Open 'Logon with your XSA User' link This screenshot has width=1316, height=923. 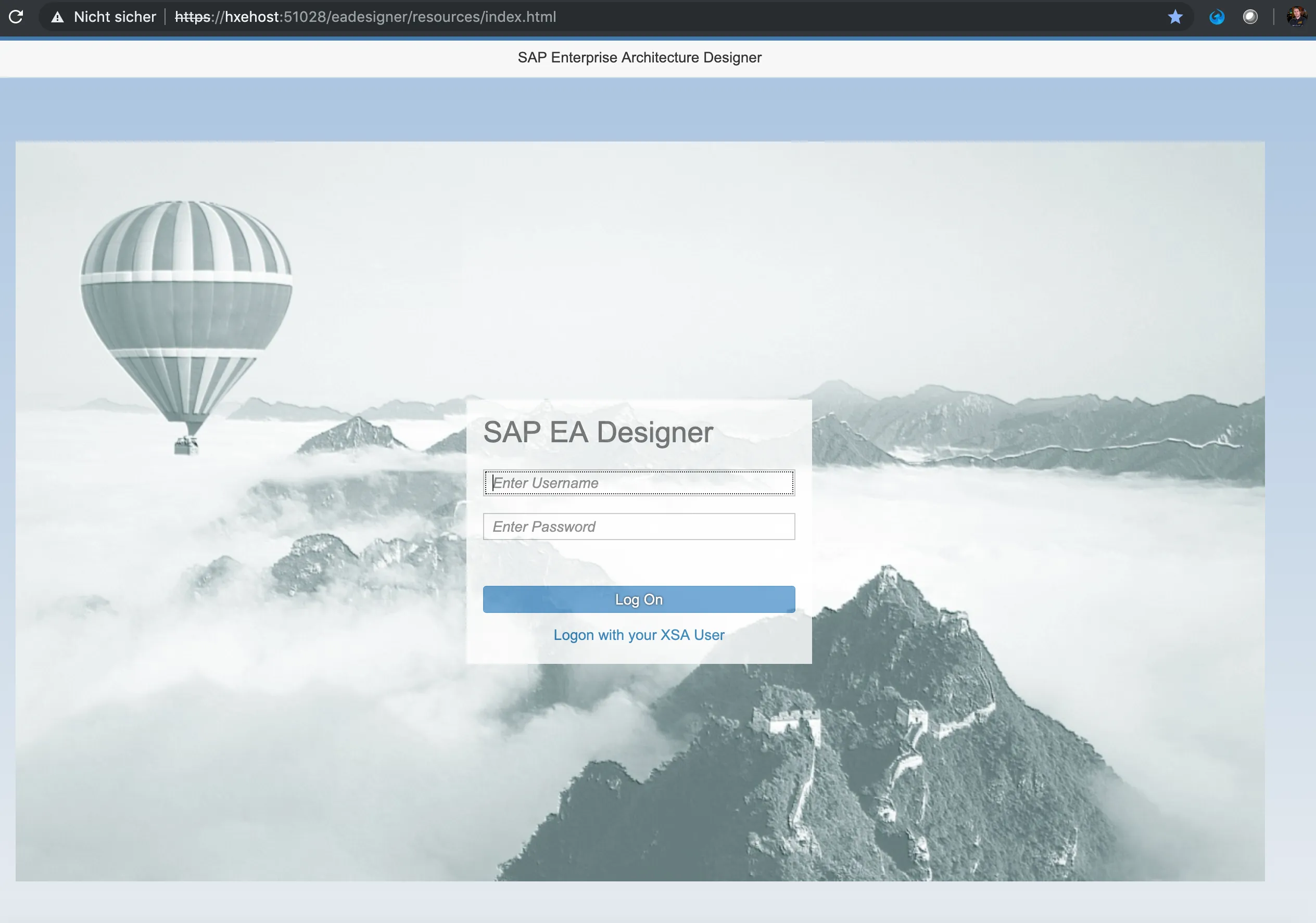pos(639,635)
